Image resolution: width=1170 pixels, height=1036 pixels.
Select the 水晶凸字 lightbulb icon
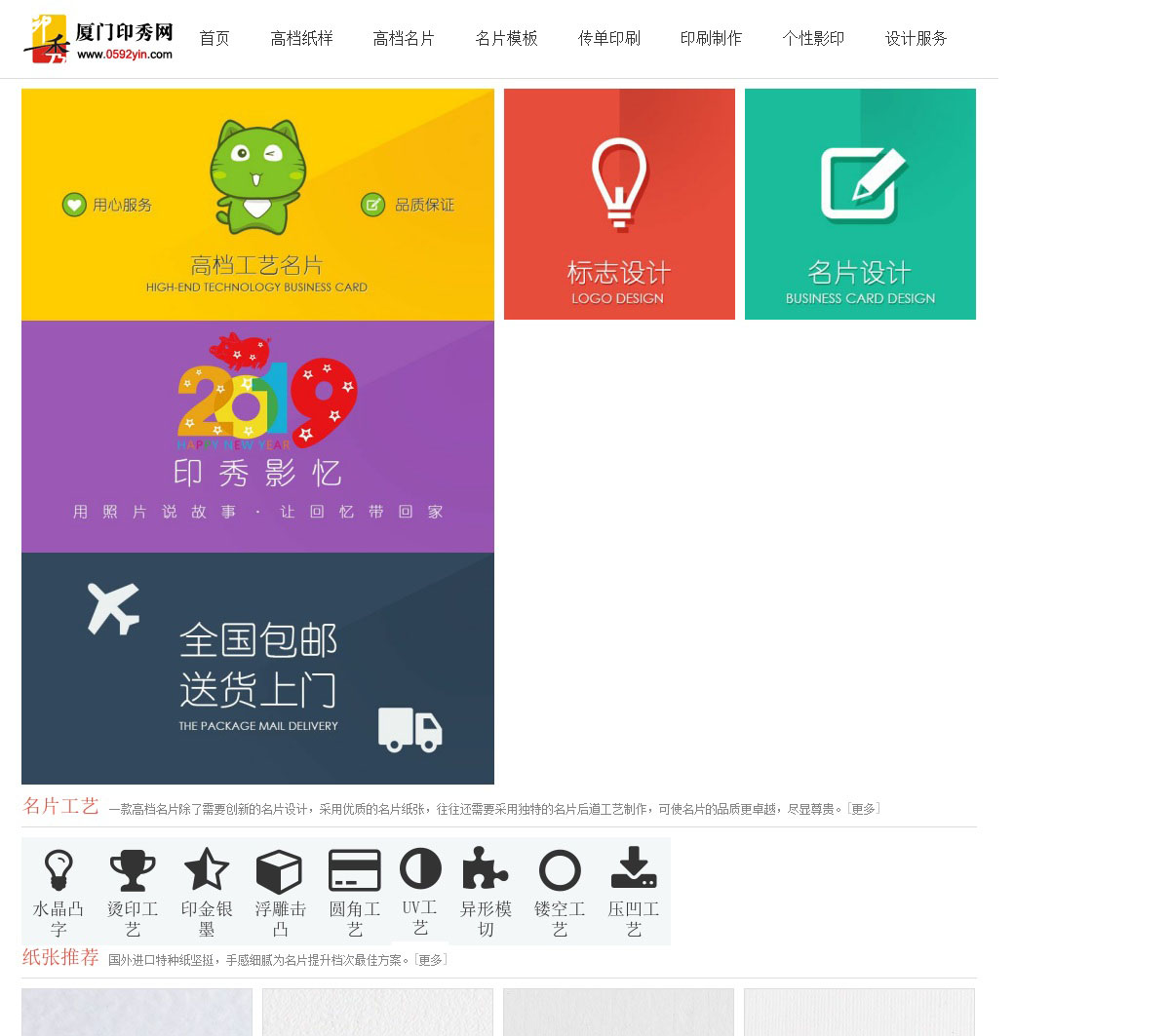(58, 870)
